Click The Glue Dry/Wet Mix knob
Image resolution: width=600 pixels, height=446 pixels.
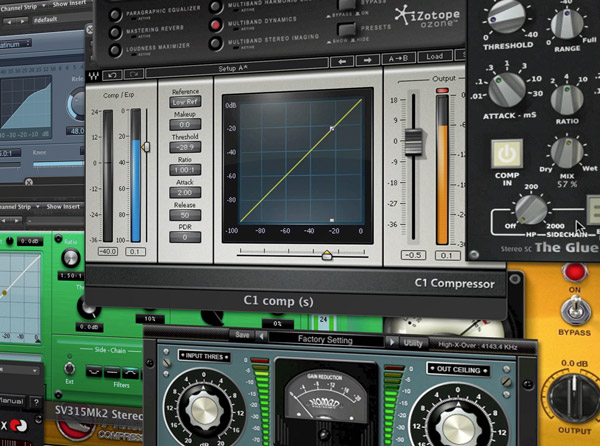tap(567, 153)
